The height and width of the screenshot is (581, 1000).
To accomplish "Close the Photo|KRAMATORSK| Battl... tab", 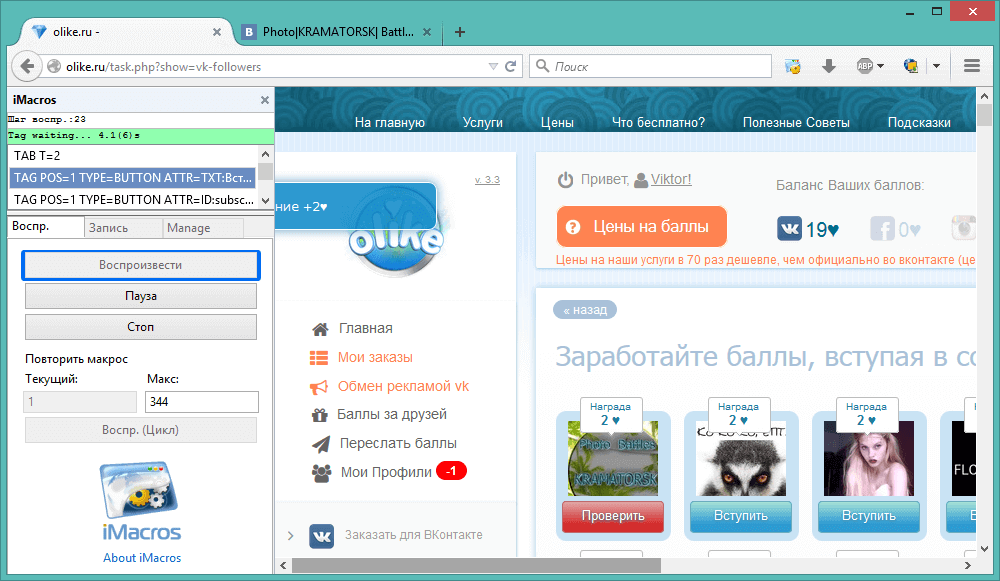I will (427, 32).
